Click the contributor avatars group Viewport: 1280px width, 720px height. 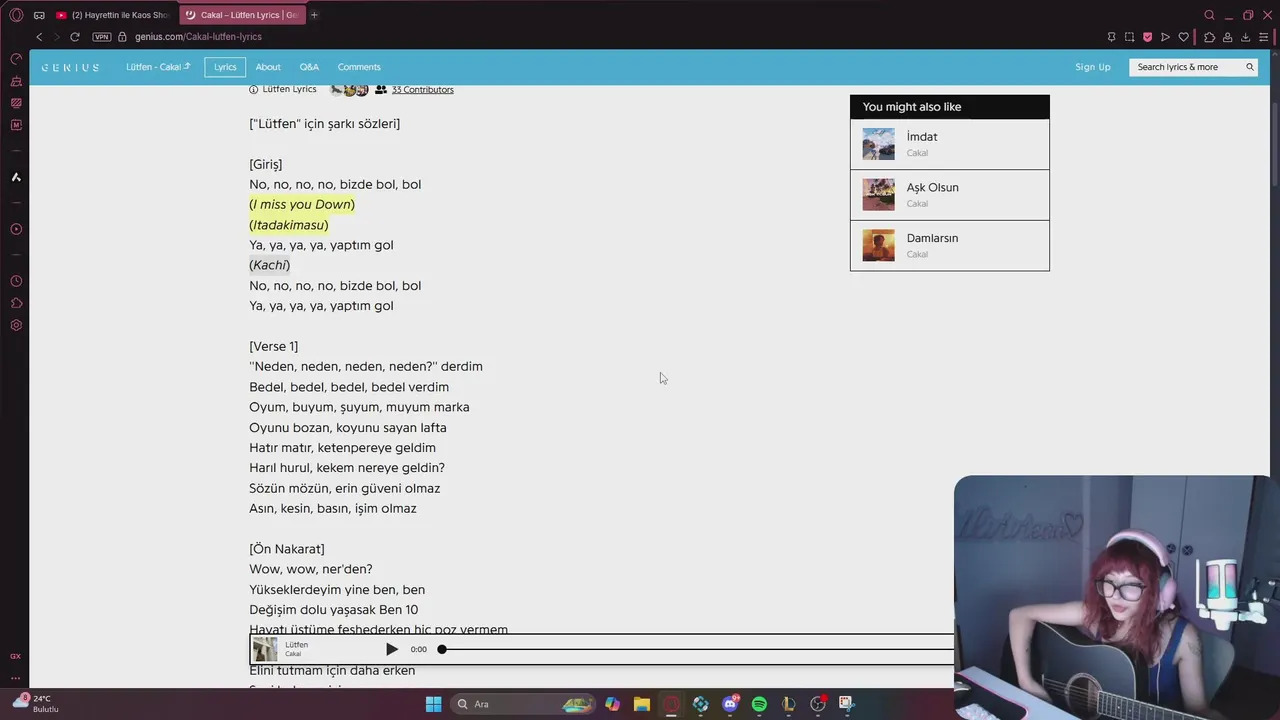click(349, 90)
